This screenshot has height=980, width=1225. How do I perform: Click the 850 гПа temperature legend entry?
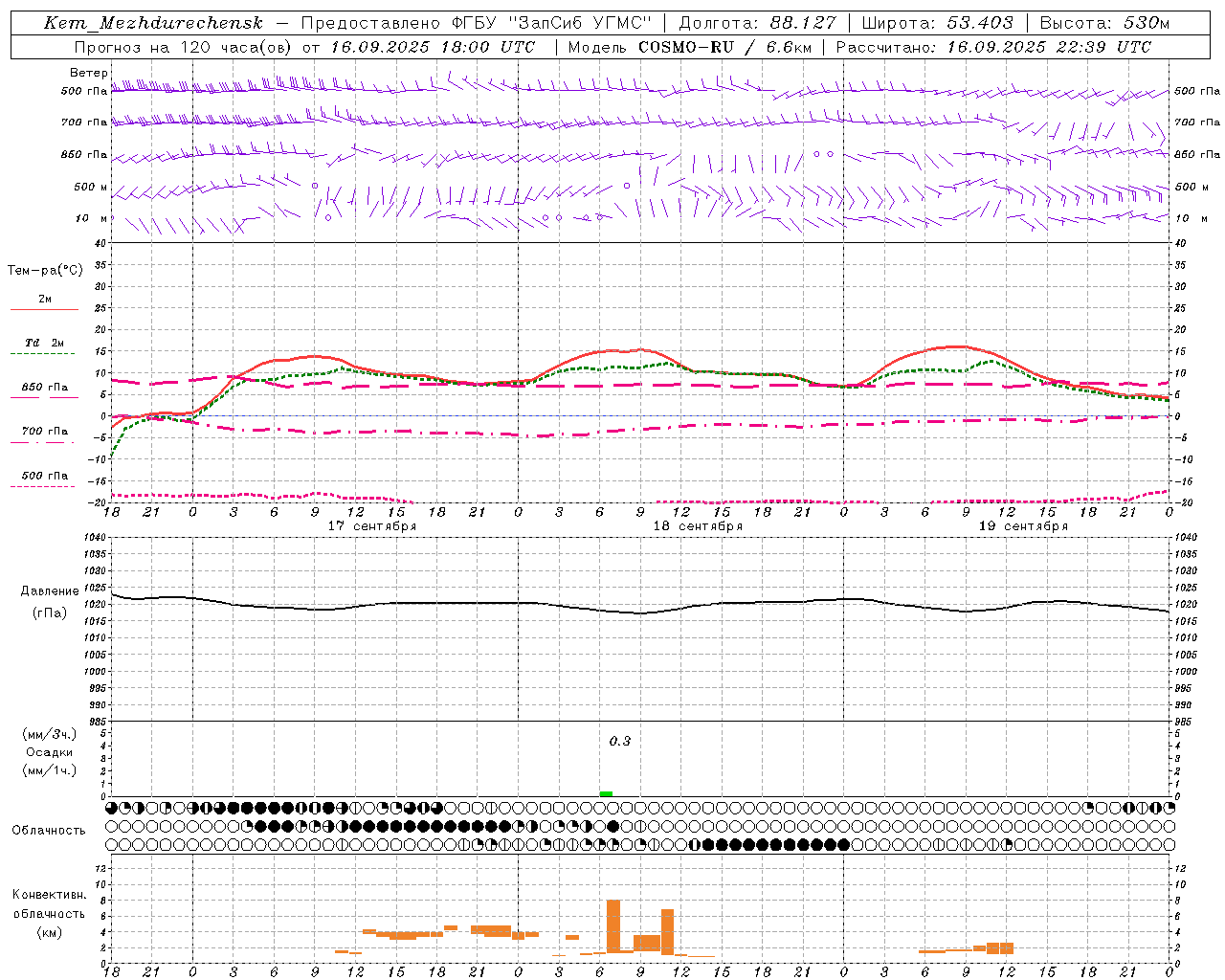point(45,388)
